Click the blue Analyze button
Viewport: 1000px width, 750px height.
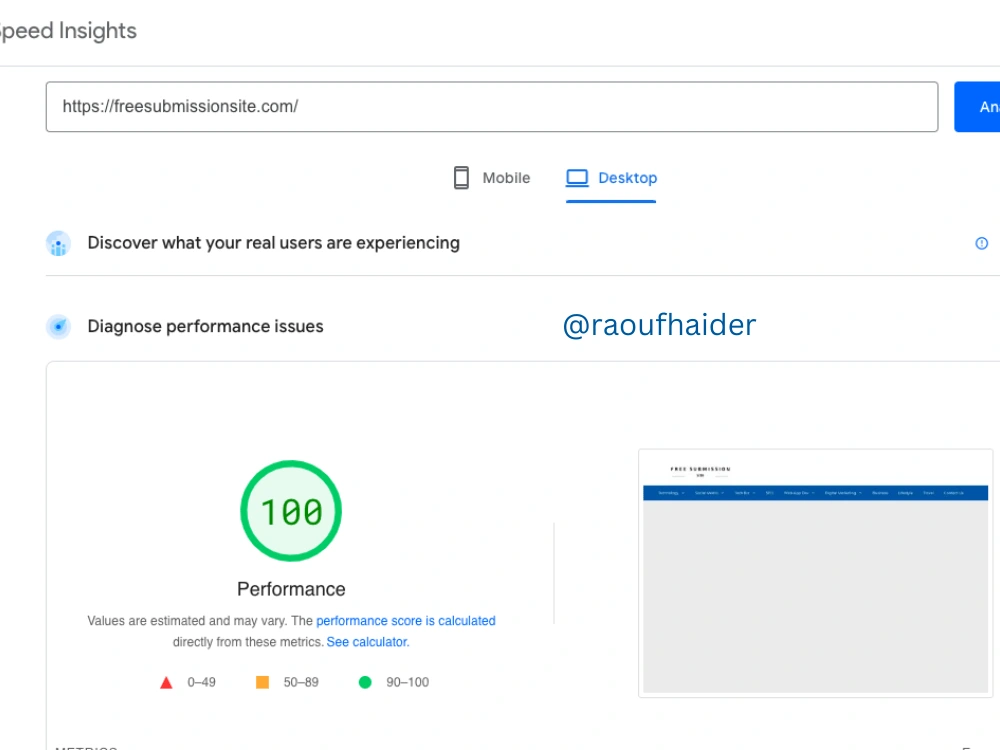(x=977, y=107)
